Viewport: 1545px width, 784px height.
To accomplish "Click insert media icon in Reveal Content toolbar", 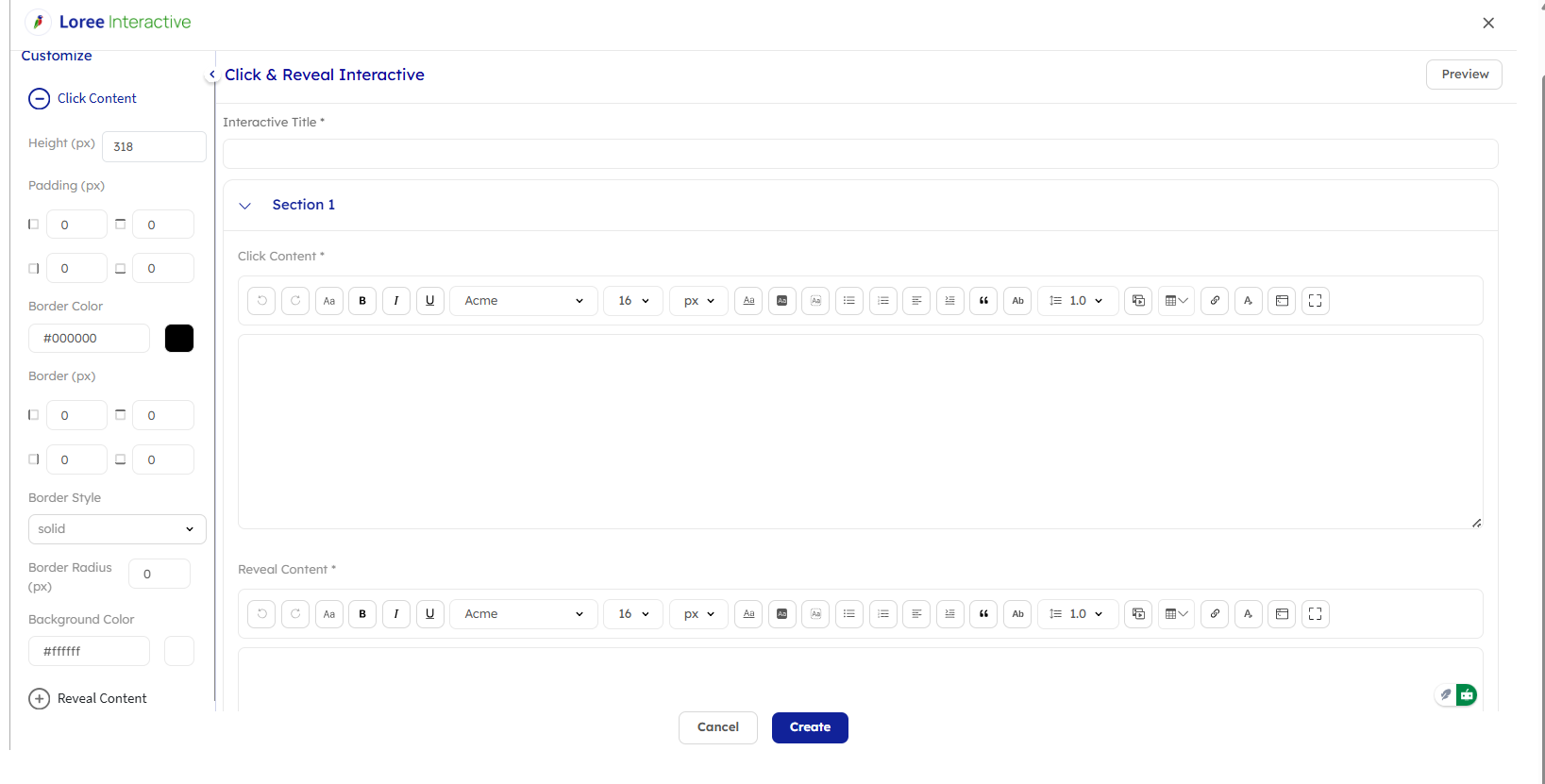I will pos(1138,614).
